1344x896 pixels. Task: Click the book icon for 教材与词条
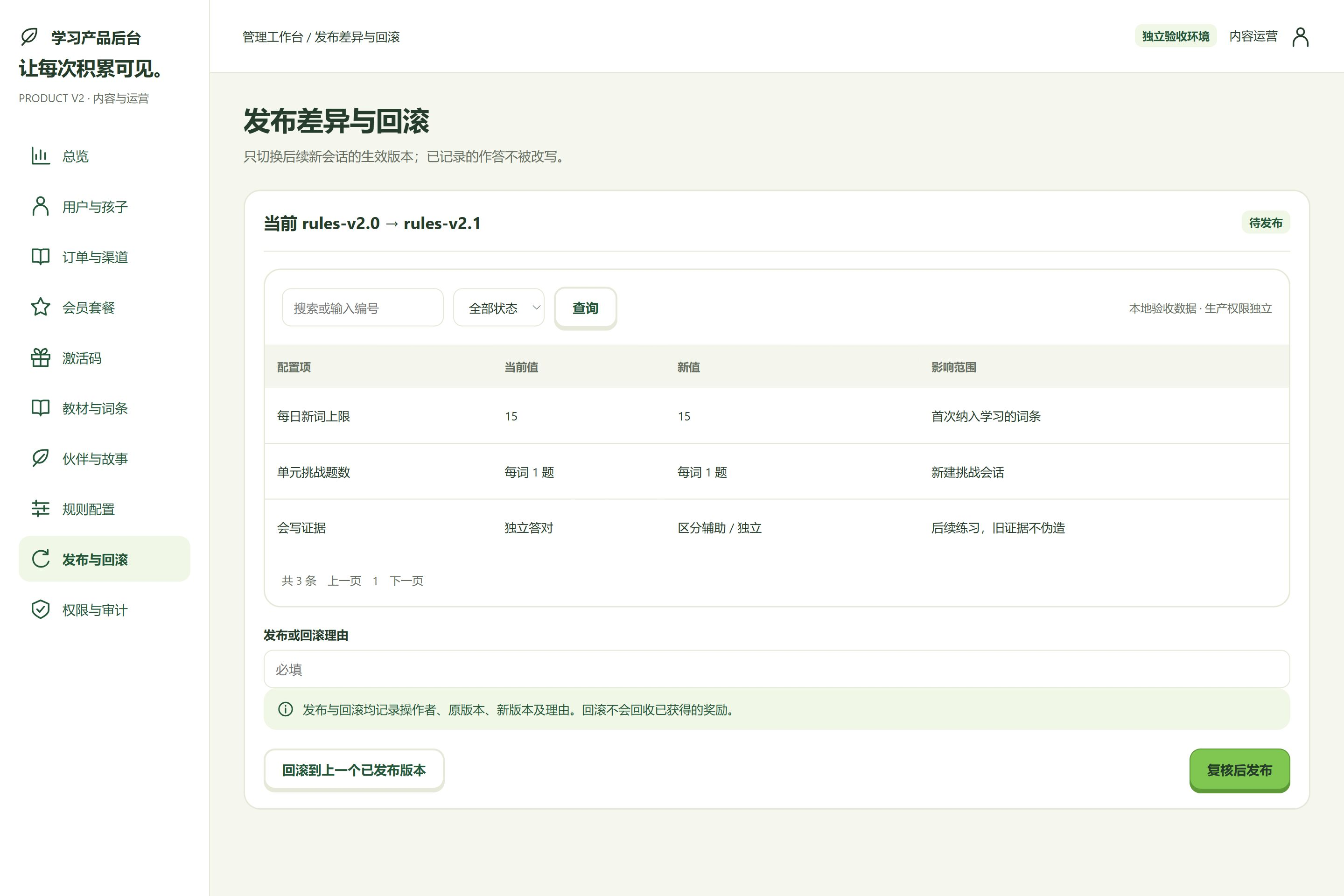(x=41, y=407)
